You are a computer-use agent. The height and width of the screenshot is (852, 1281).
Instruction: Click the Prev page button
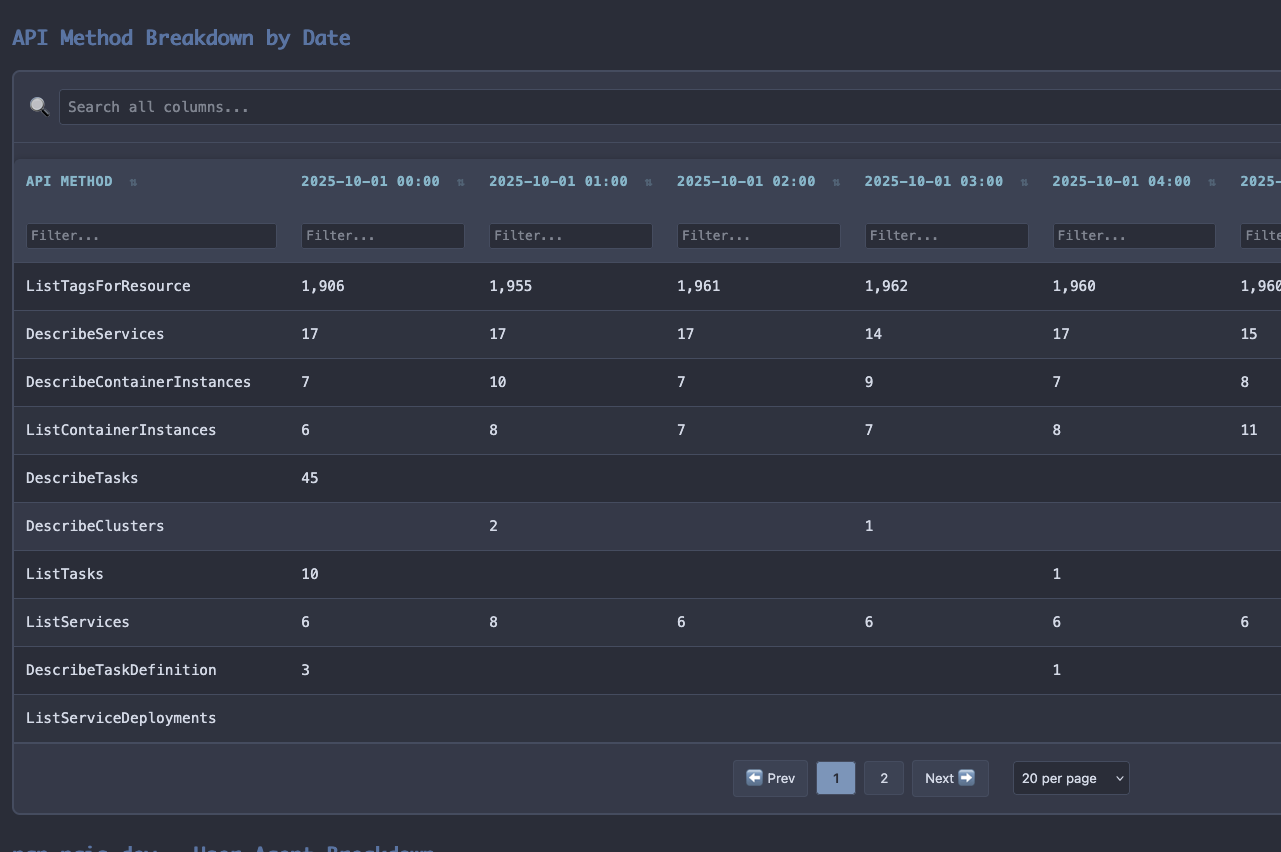coord(770,778)
